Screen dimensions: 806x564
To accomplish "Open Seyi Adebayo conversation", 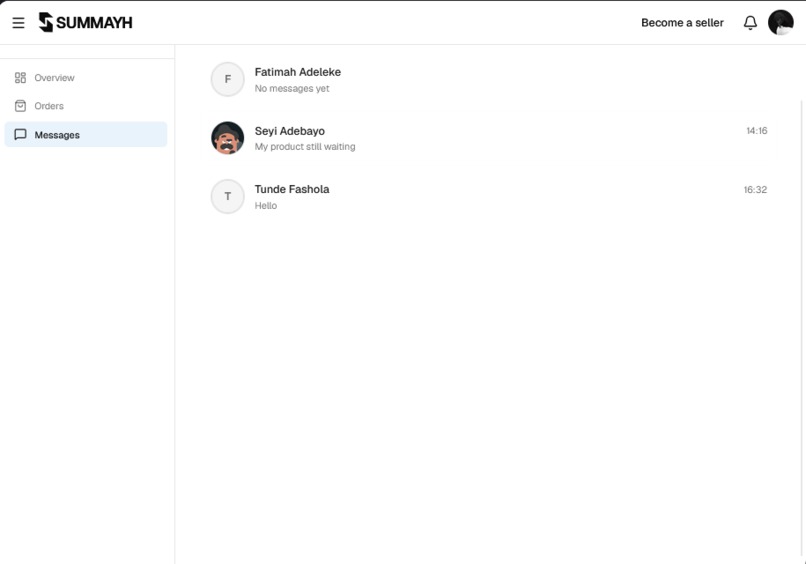I will click(x=488, y=138).
